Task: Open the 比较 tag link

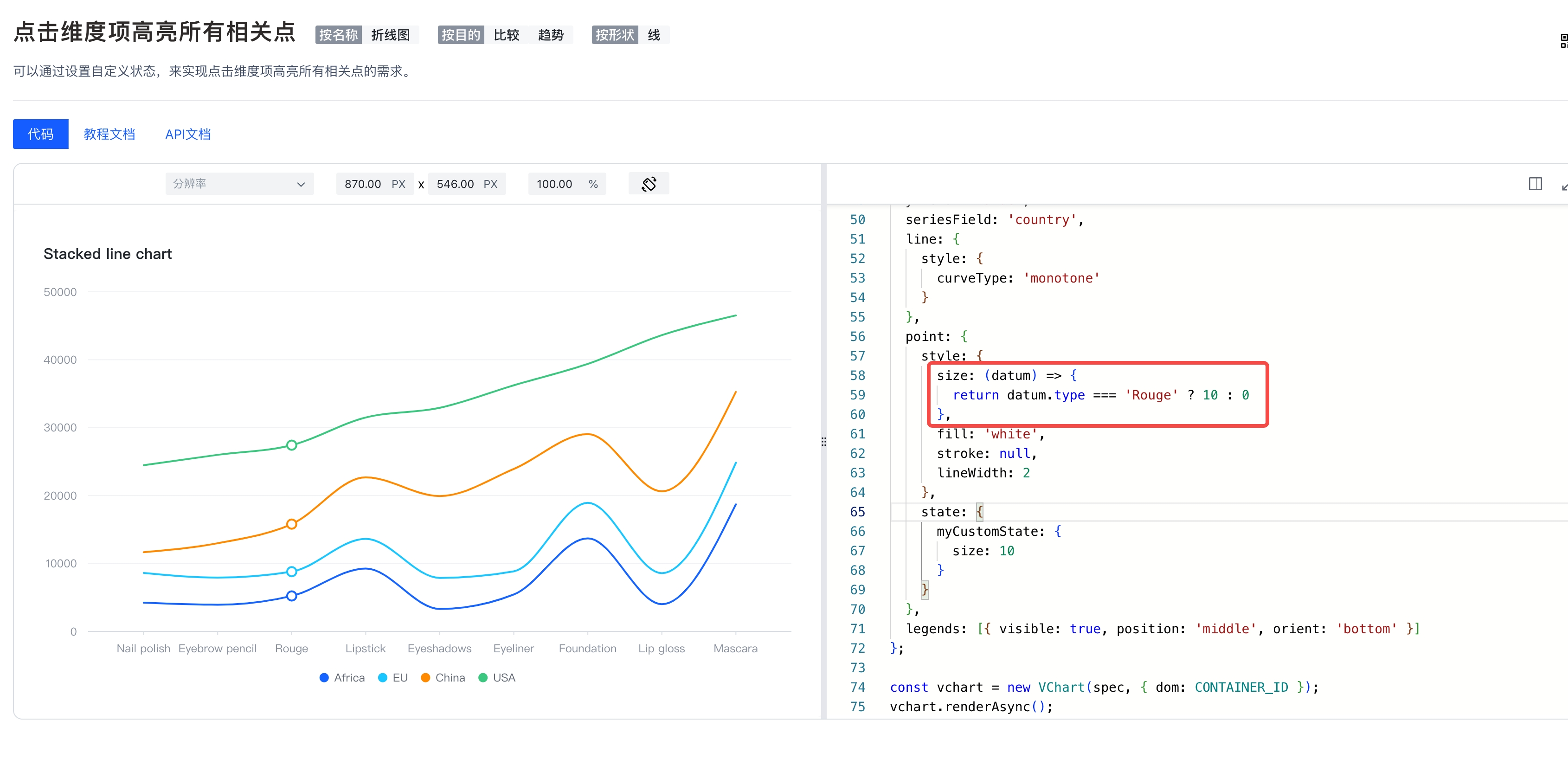Action: (507, 35)
